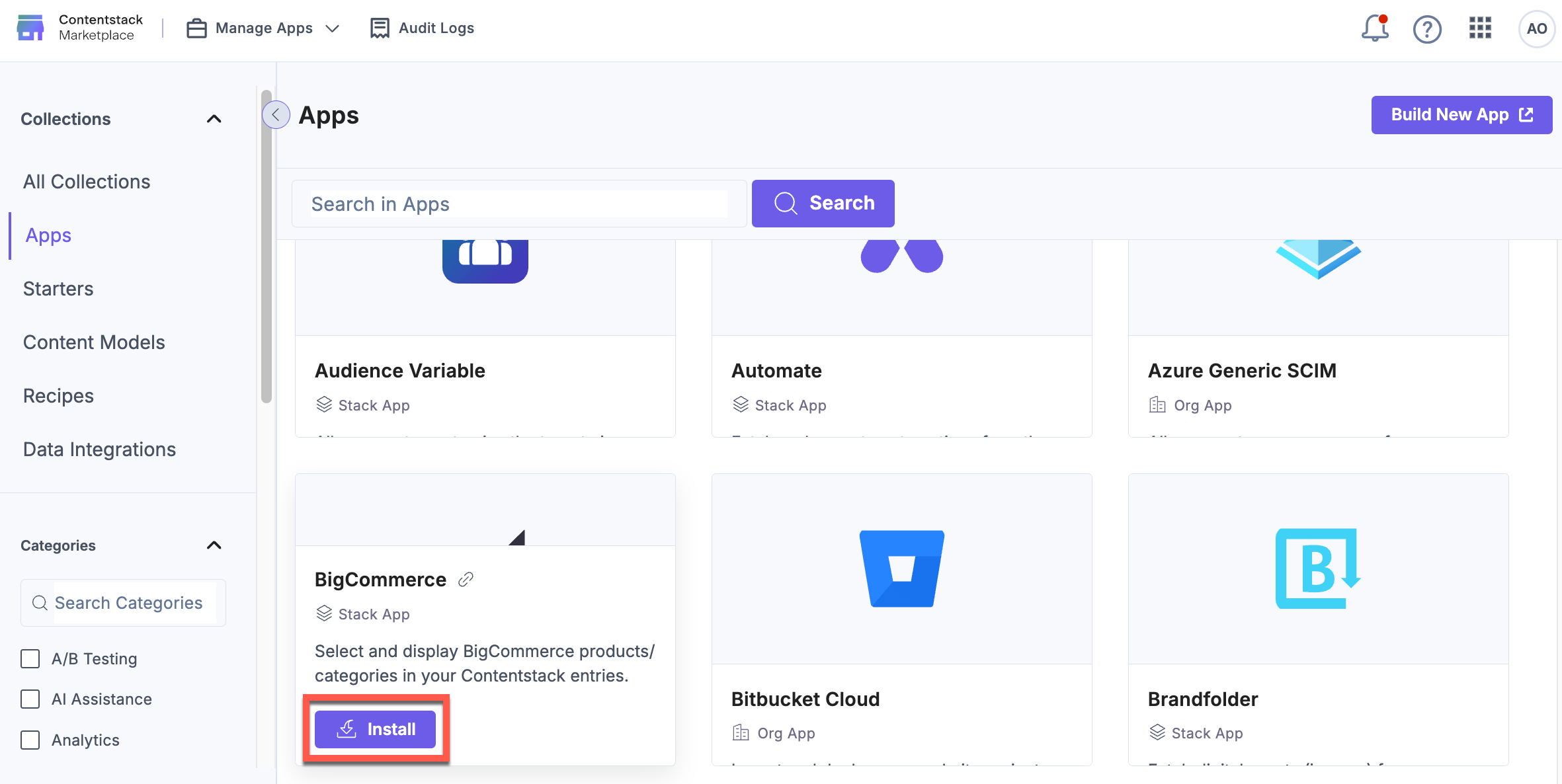Click the Automate app title

point(776,371)
